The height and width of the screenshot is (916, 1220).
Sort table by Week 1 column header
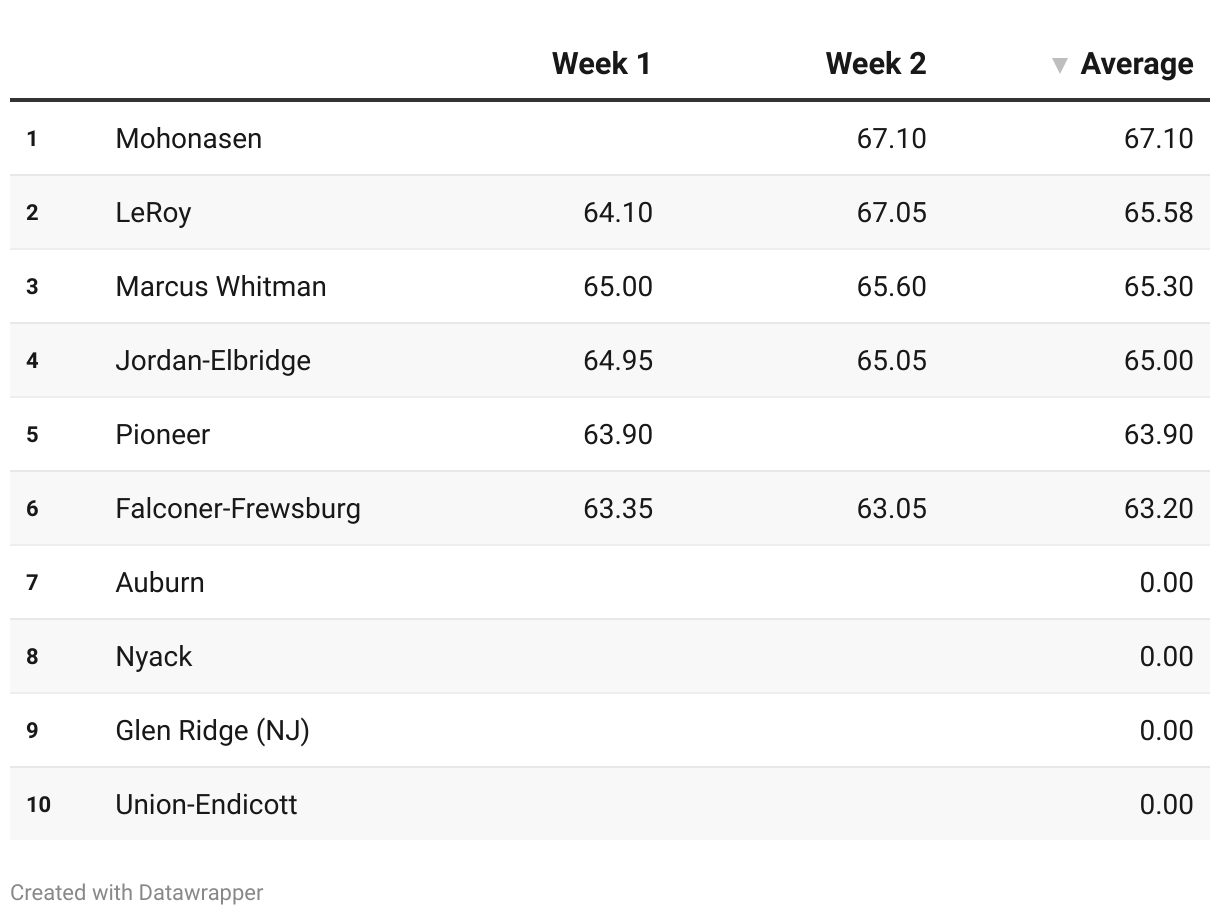tap(601, 64)
